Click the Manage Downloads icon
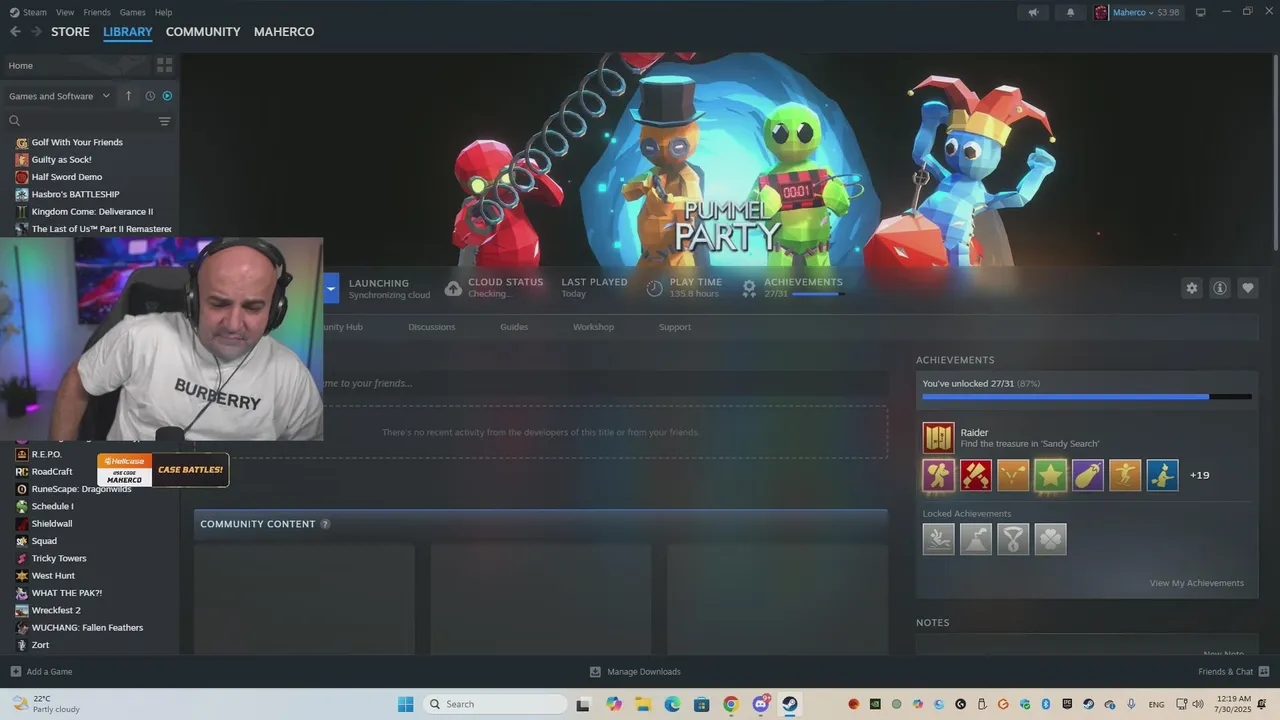 [x=595, y=672]
